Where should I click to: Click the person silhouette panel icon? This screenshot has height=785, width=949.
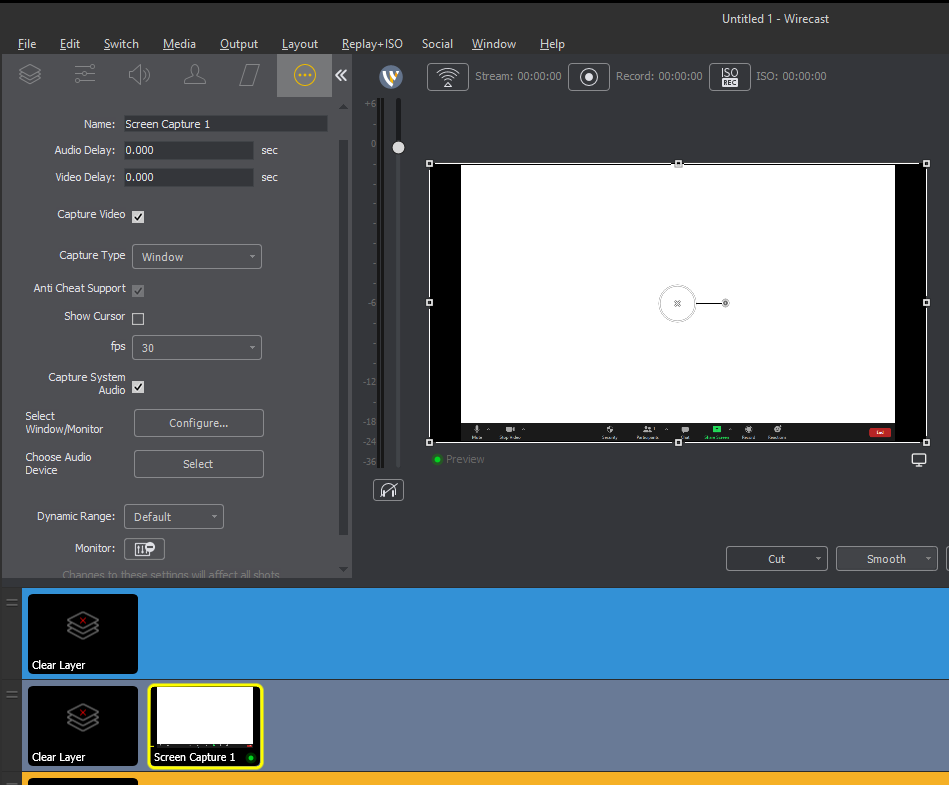click(x=194, y=74)
